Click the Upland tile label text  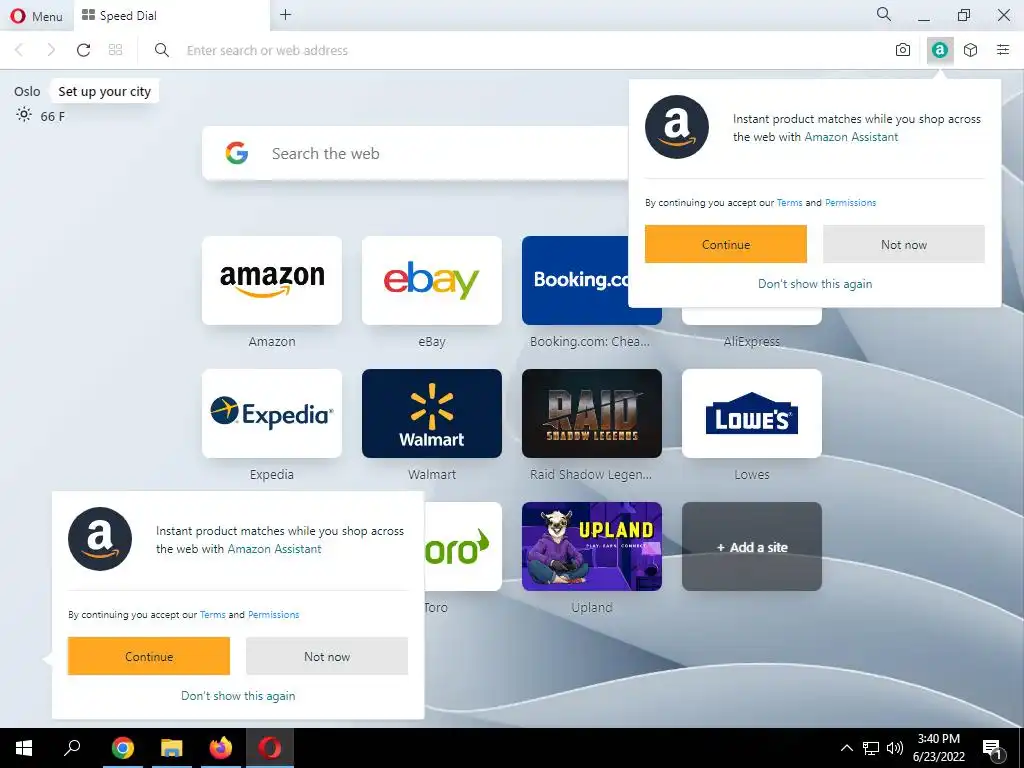(x=592, y=607)
